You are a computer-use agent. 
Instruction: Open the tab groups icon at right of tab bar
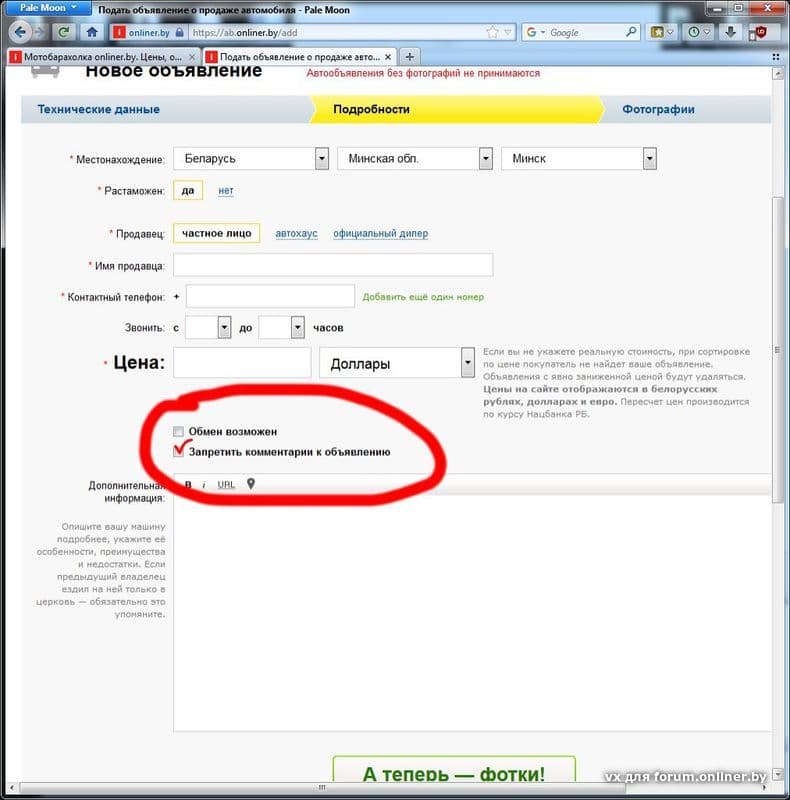coord(776,57)
